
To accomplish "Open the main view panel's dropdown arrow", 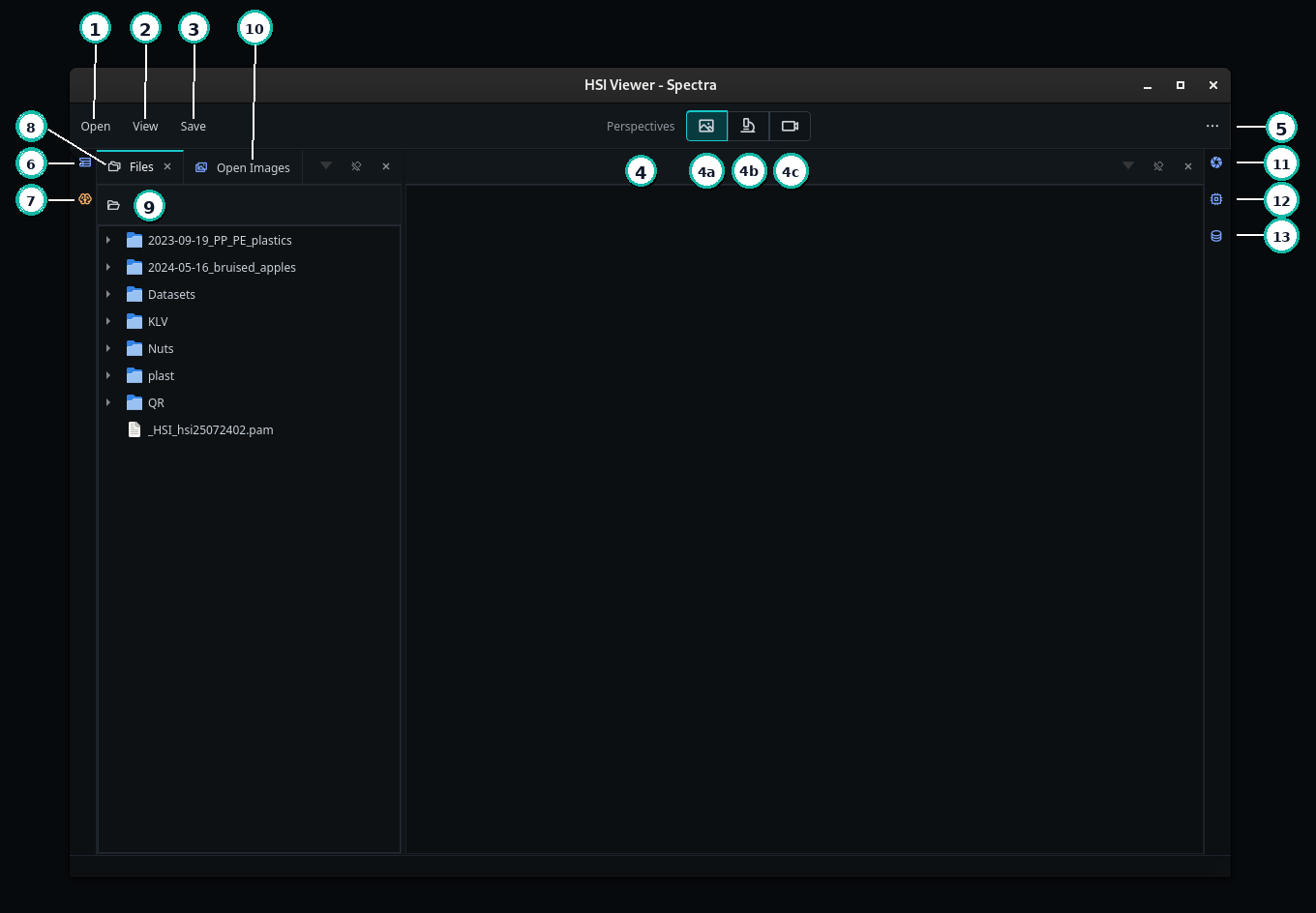I will point(1128,166).
